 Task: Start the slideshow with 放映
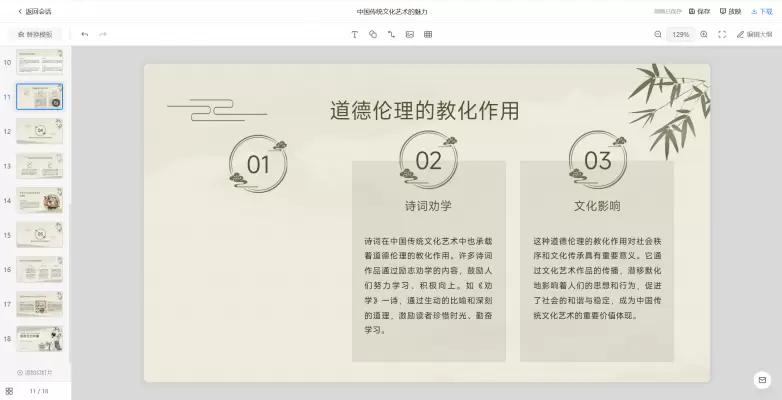[x=730, y=11]
